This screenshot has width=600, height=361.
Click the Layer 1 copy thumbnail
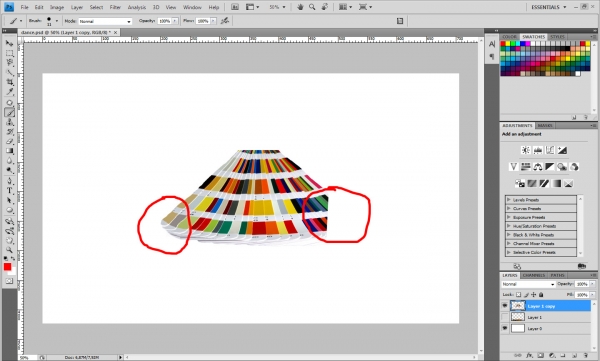[x=518, y=305]
